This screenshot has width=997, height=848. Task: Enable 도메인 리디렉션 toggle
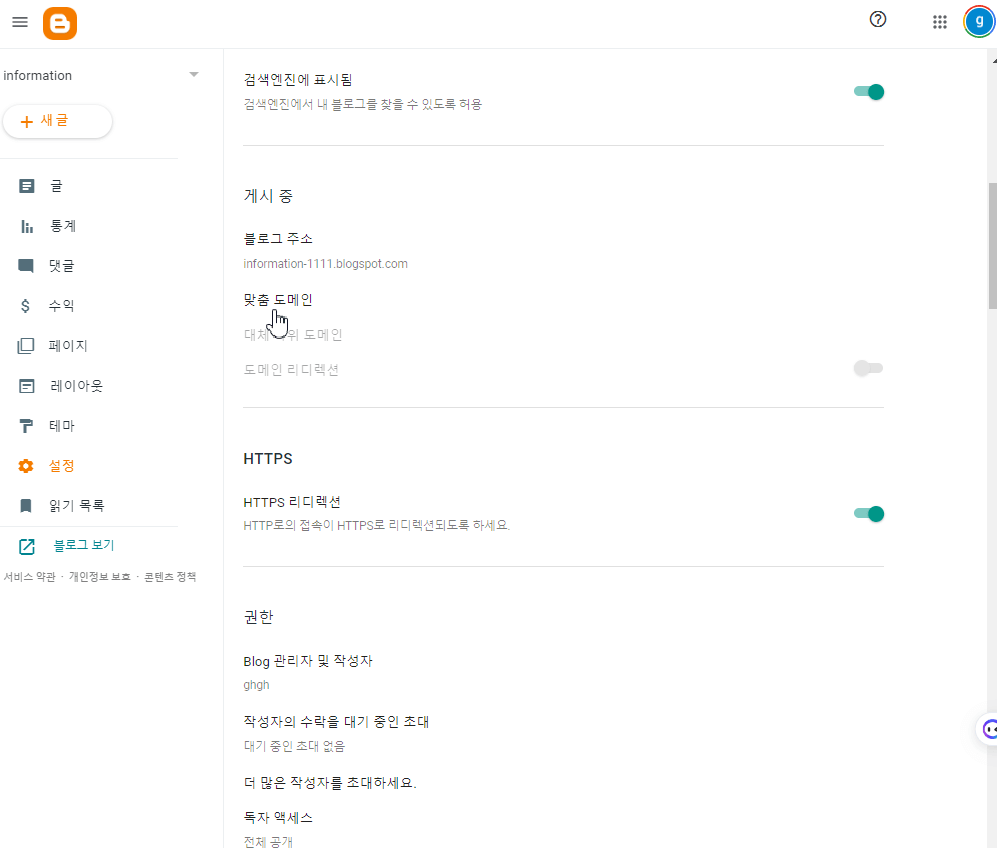868,368
